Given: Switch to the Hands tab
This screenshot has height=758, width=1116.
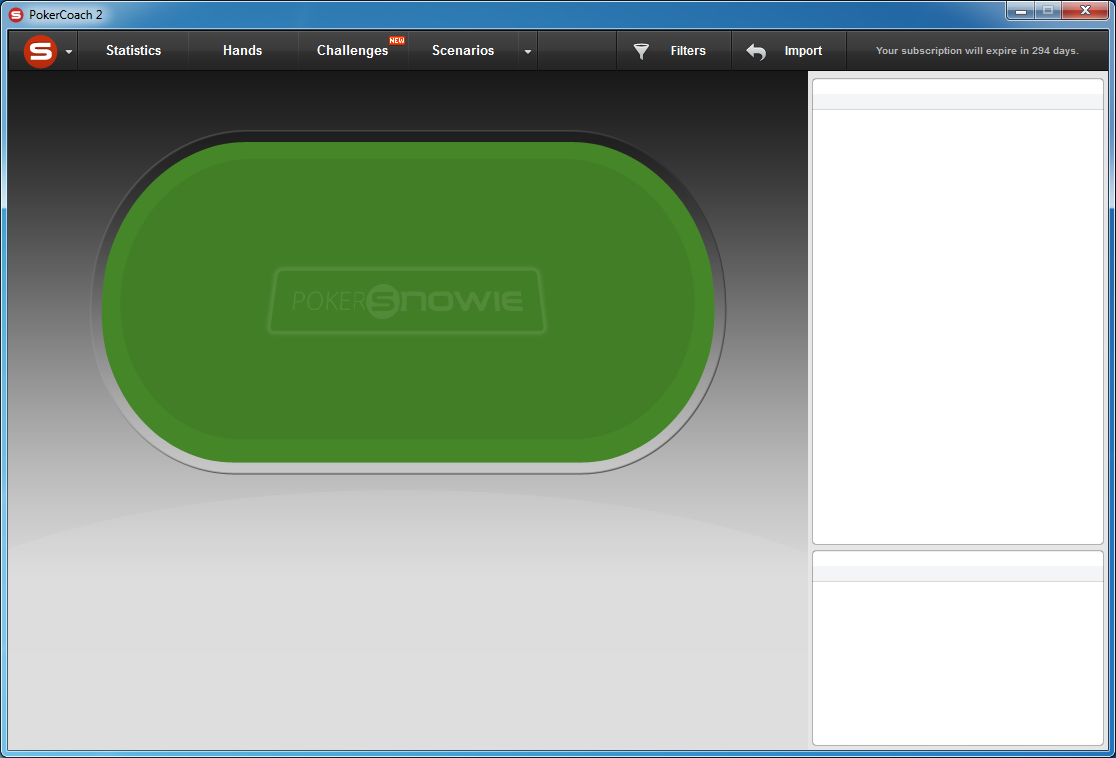Looking at the screenshot, I should pos(242,51).
